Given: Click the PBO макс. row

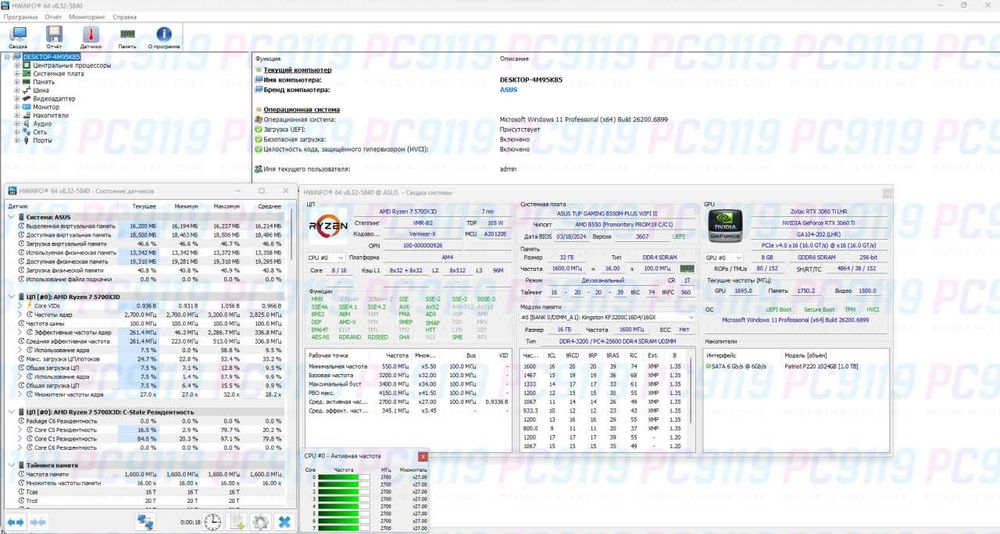Looking at the screenshot, I should pos(408,393).
